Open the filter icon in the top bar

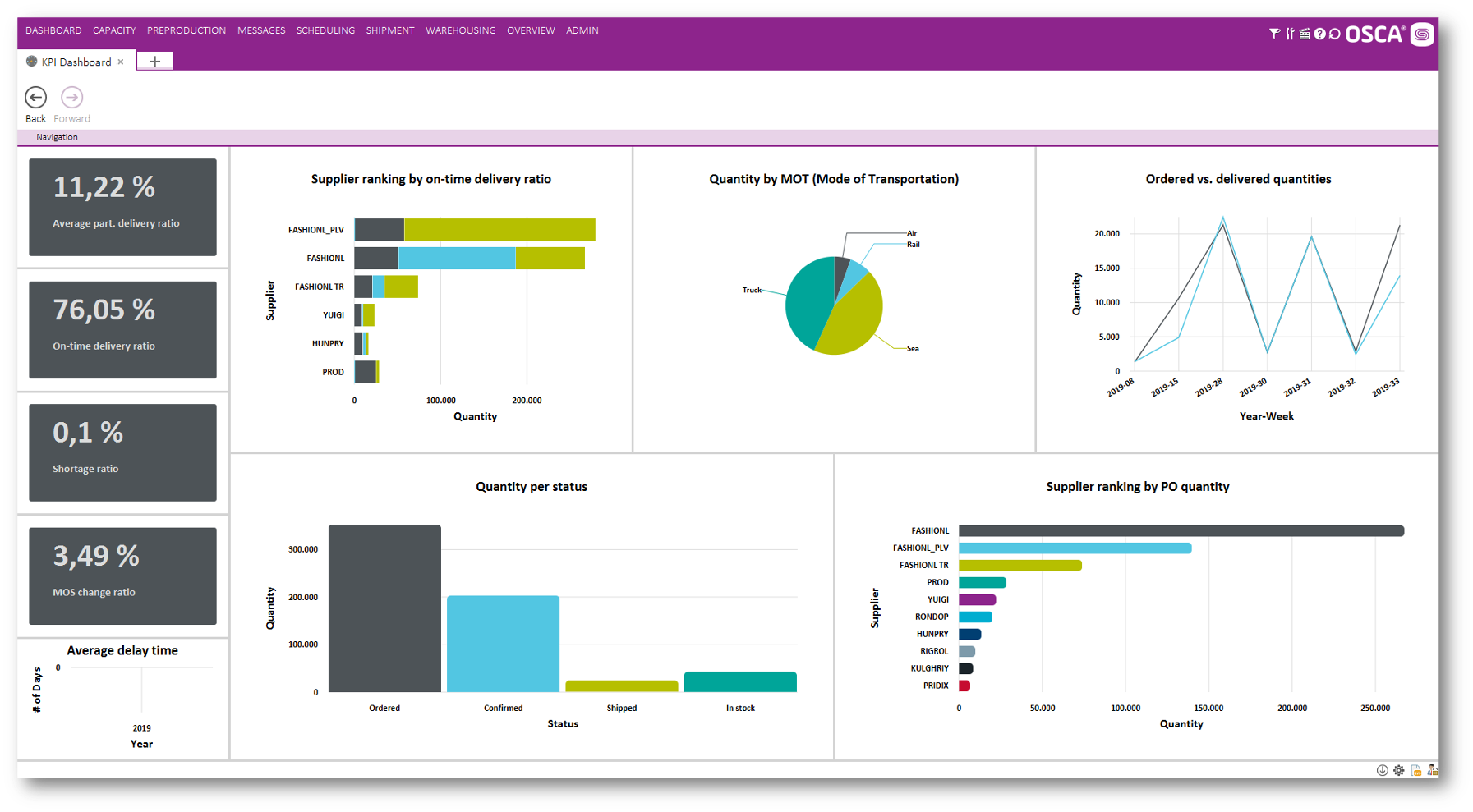[1274, 34]
